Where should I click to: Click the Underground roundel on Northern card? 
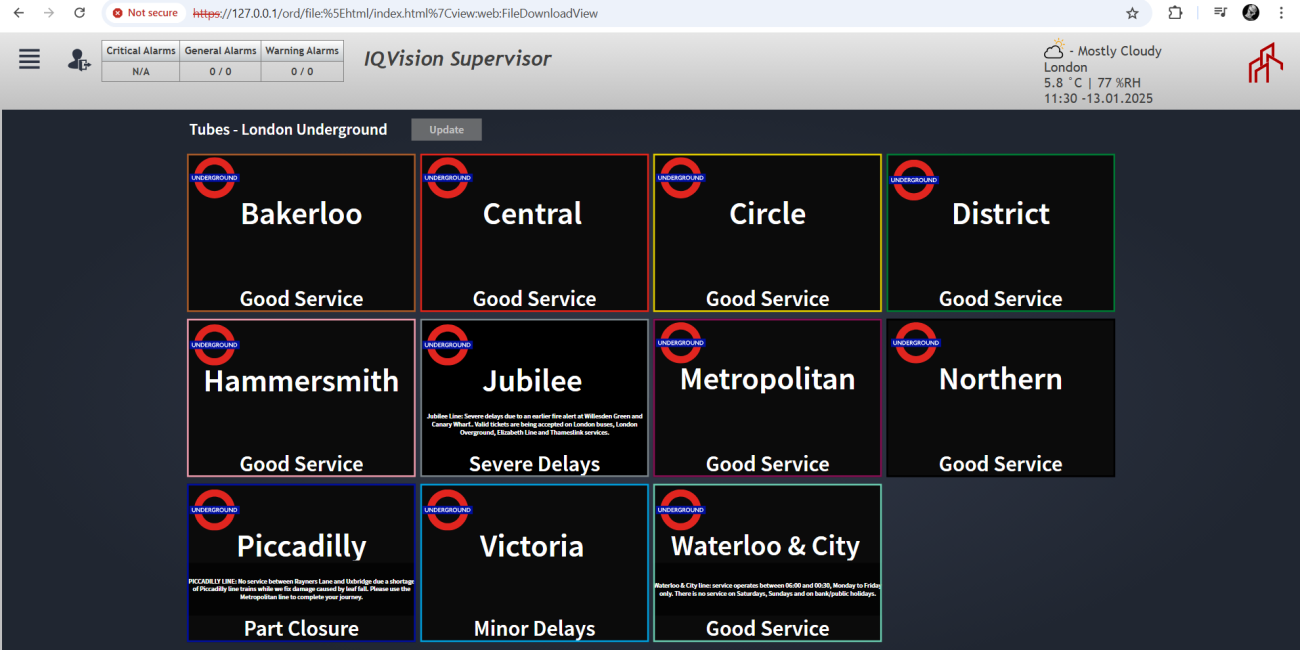914,343
